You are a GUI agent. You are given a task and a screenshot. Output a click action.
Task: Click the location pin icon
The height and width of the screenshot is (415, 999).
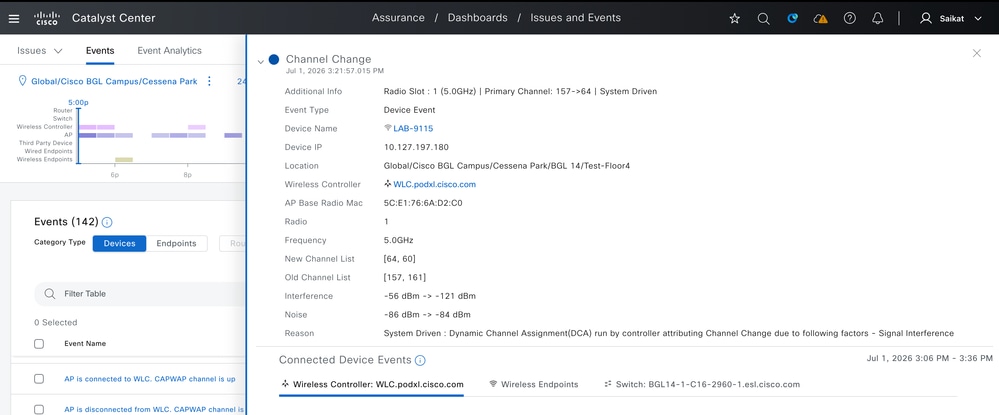[x=23, y=81]
